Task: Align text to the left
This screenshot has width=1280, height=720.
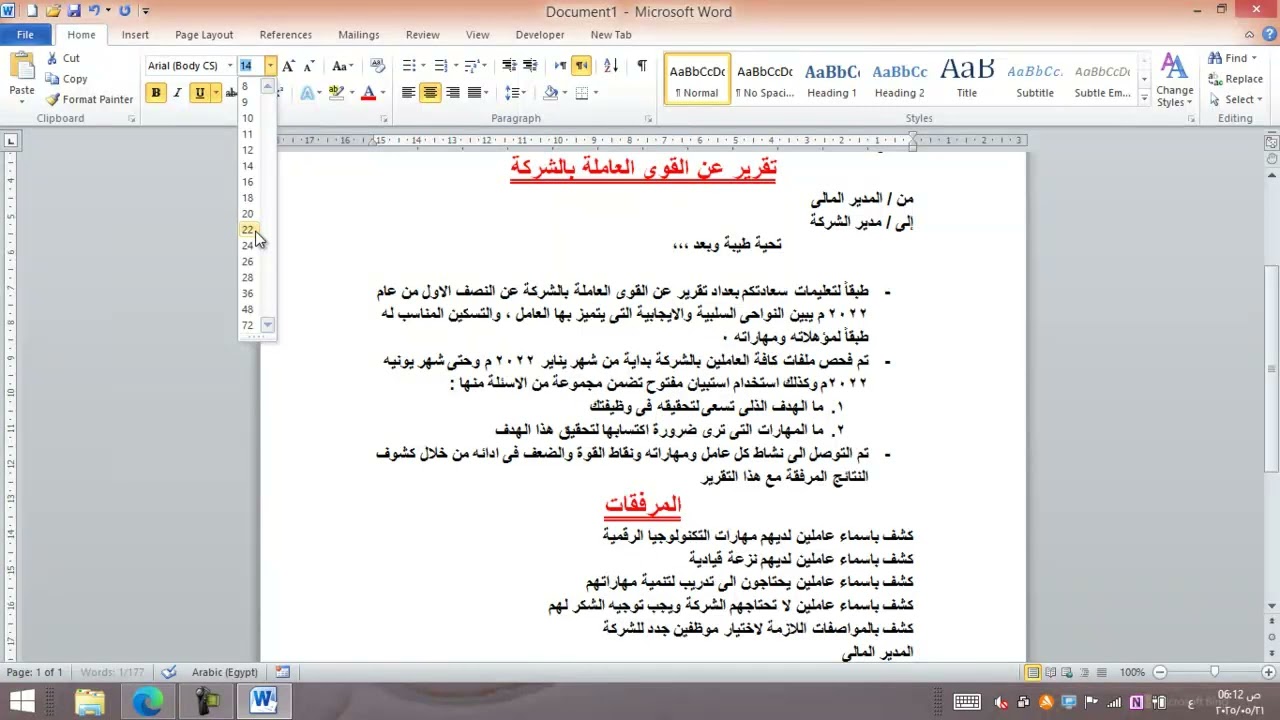Action: [408, 93]
